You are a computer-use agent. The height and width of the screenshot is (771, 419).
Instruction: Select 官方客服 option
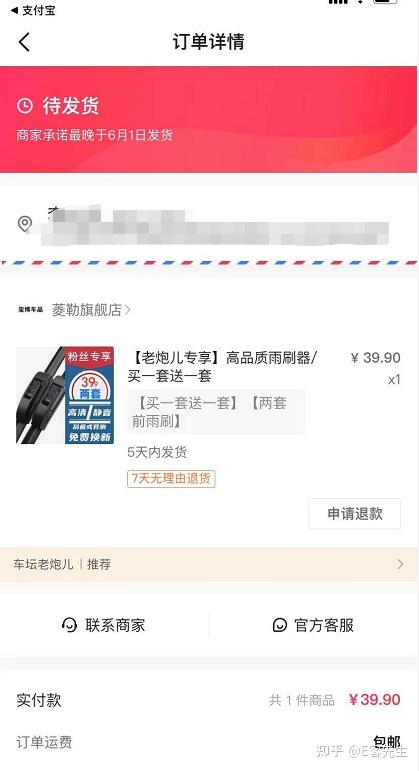[x=313, y=625]
